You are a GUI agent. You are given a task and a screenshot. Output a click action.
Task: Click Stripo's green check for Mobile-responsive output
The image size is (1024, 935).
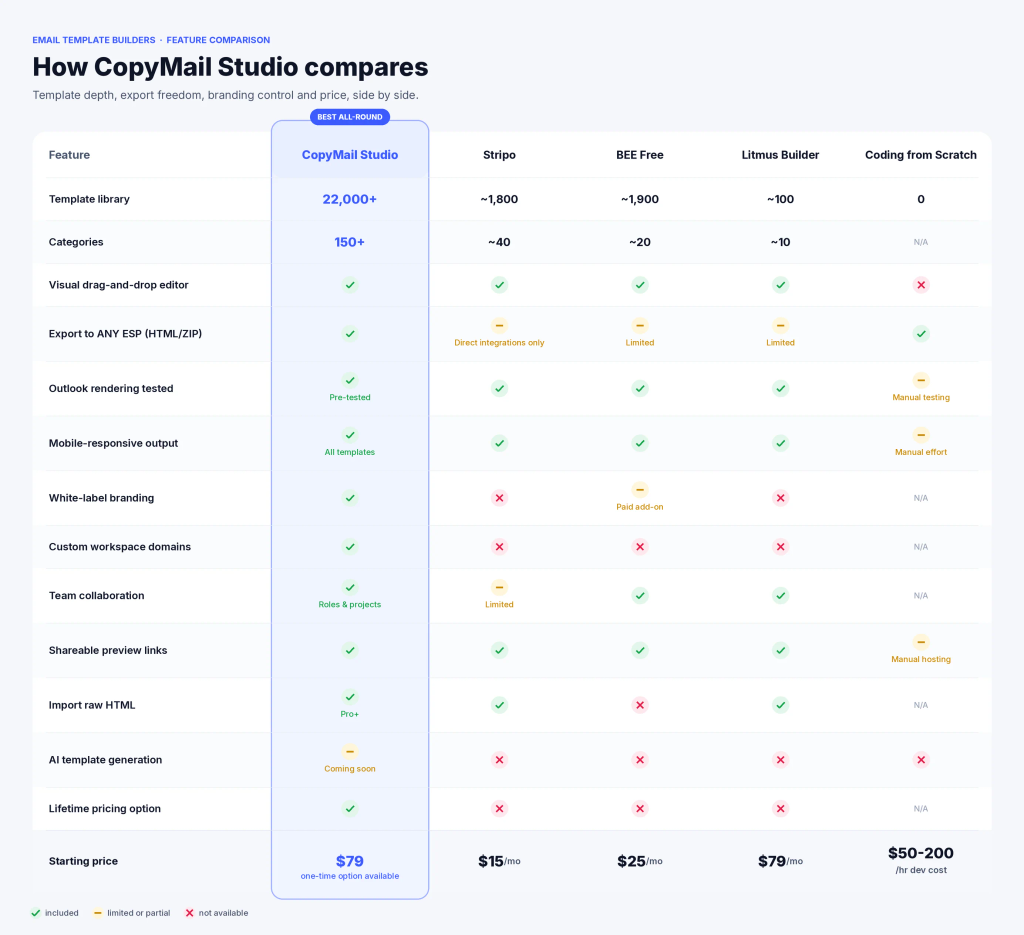coord(499,443)
